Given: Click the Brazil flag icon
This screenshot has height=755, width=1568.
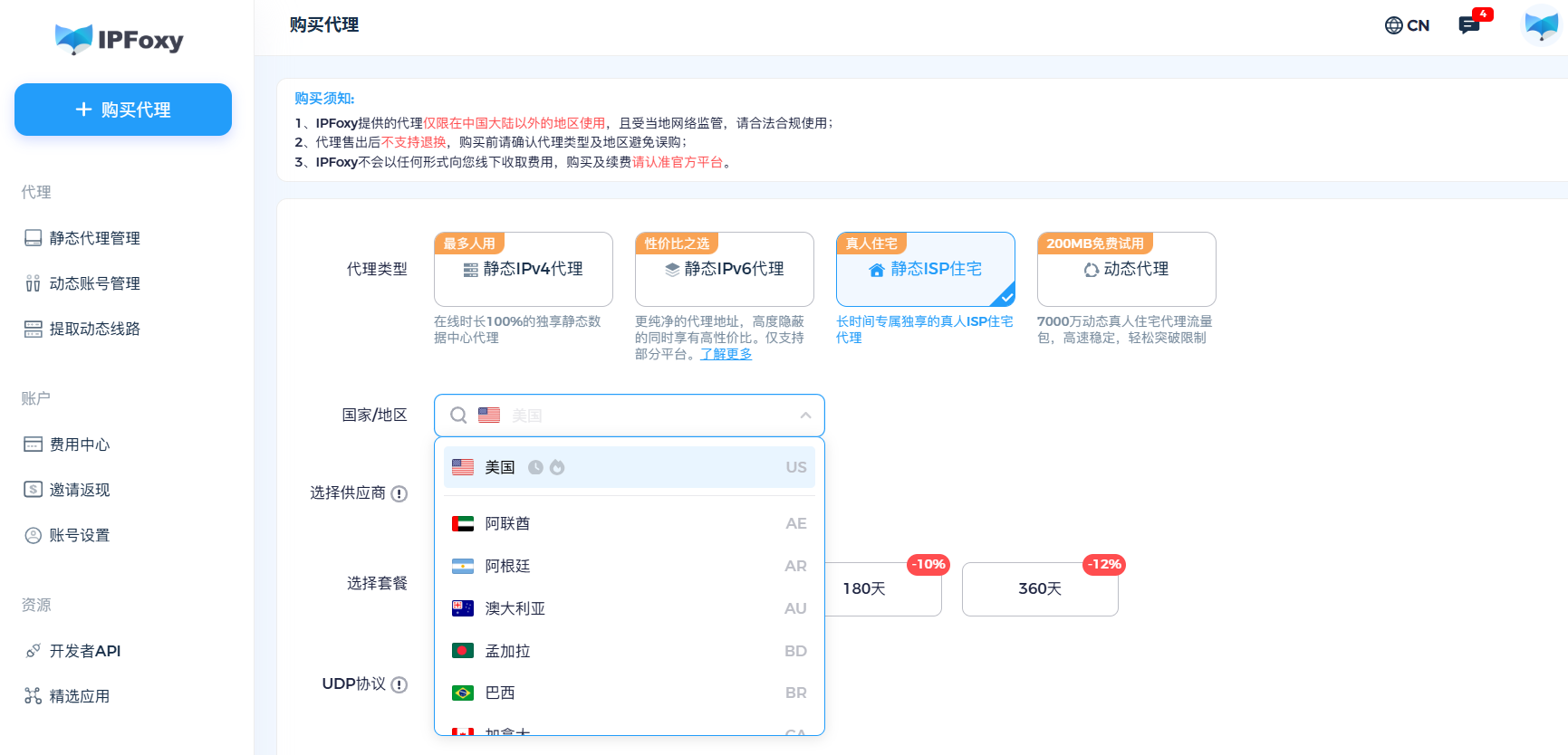Looking at the screenshot, I should 463,693.
